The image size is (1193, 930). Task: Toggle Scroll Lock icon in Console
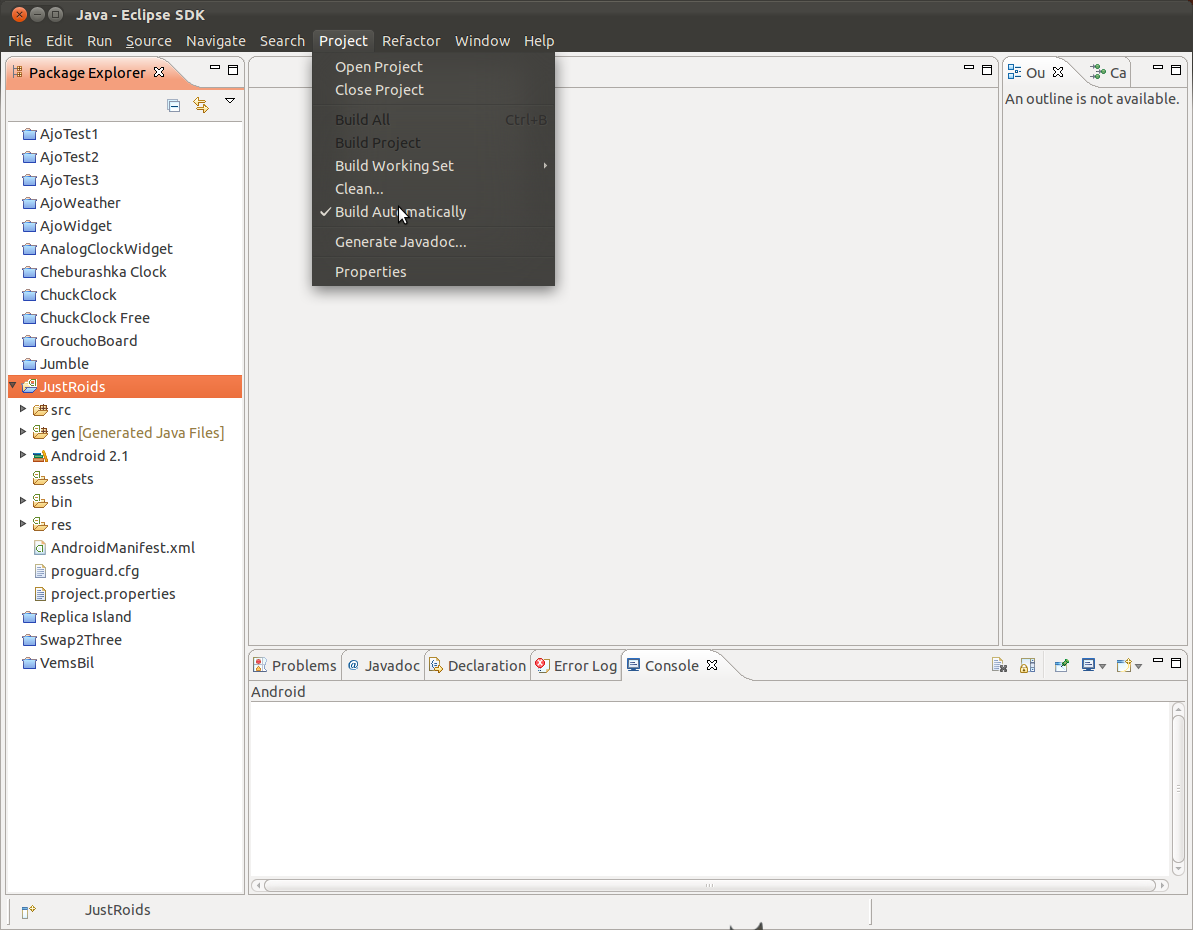click(x=1027, y=665)
